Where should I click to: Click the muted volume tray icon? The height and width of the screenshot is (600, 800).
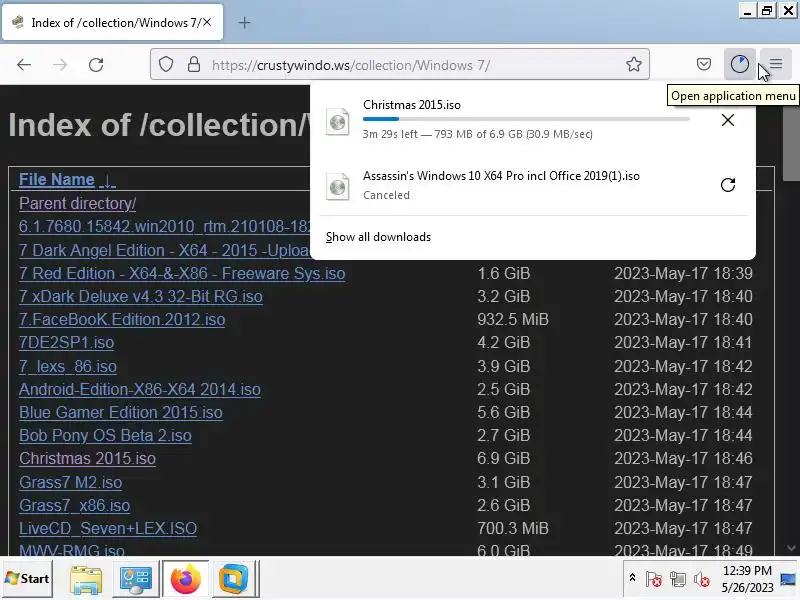click(702, 579)
